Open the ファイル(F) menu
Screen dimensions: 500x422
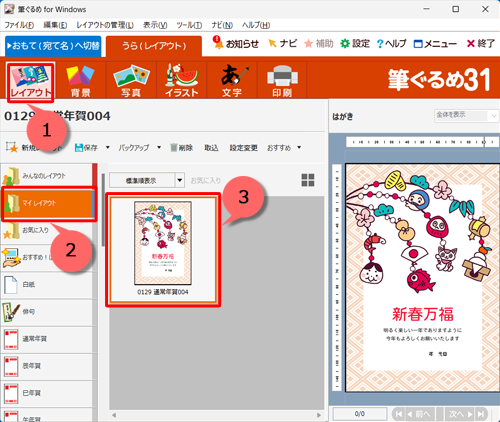click(19, 25)
